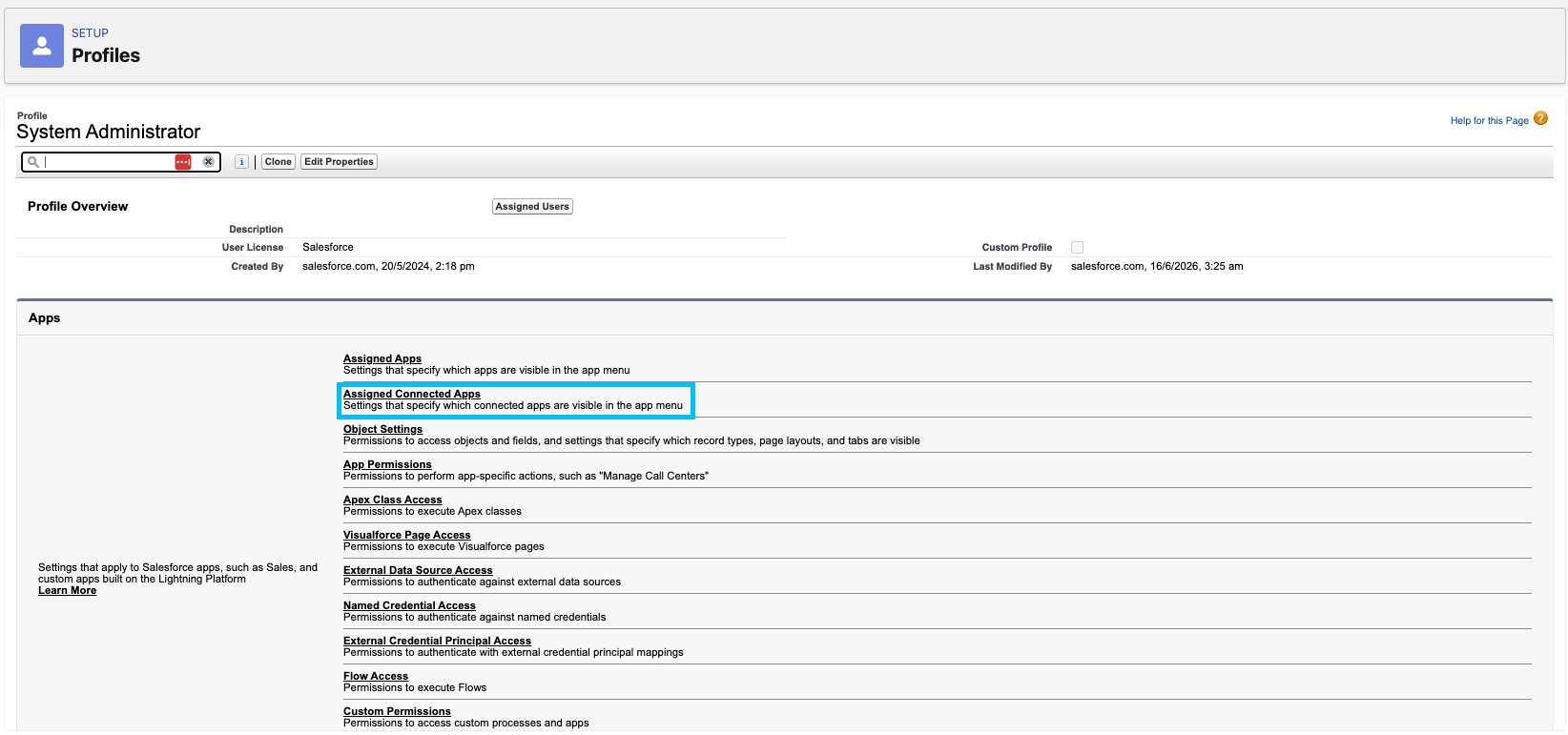Open the orange help question icon
1568x735 pixels.
point(1540,119)
